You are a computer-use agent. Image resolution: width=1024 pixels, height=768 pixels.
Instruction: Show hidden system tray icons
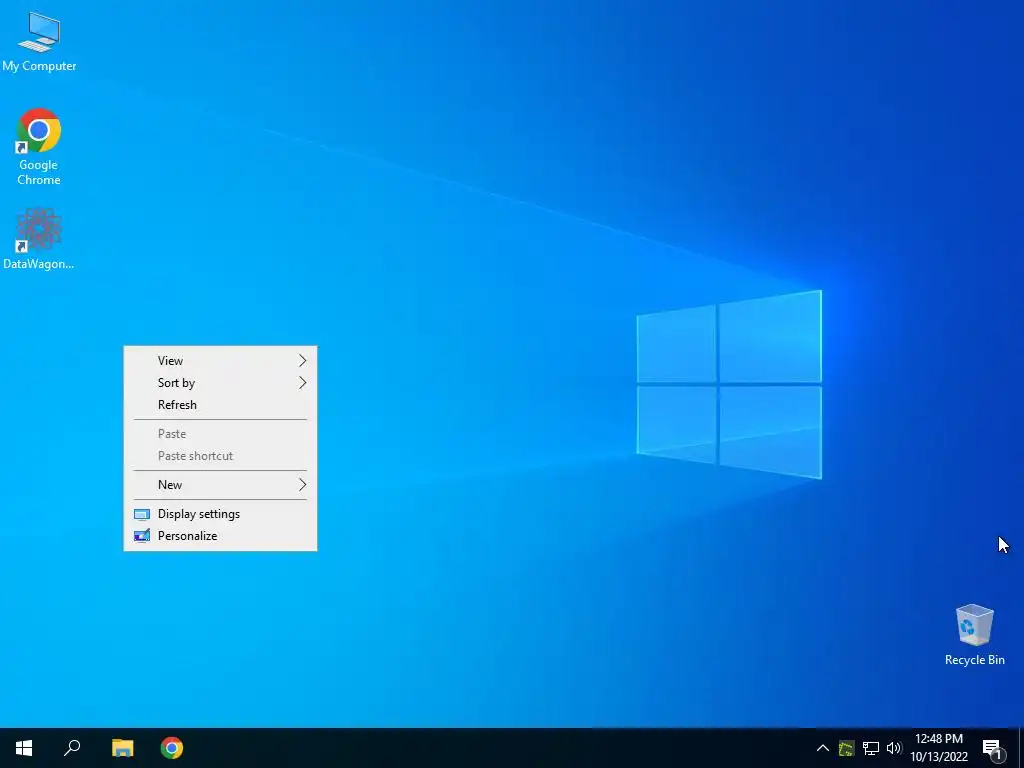pyautogui.click(x=823, y=748)
